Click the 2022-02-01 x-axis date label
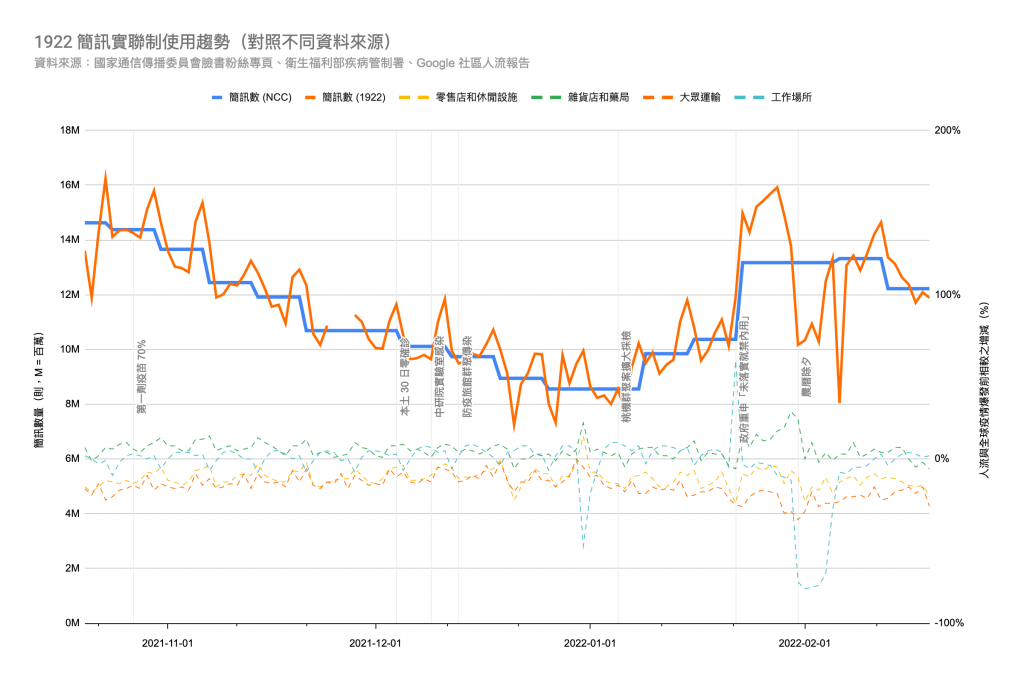This screenshot has height=683, width=1024. (x=805, y=643)
